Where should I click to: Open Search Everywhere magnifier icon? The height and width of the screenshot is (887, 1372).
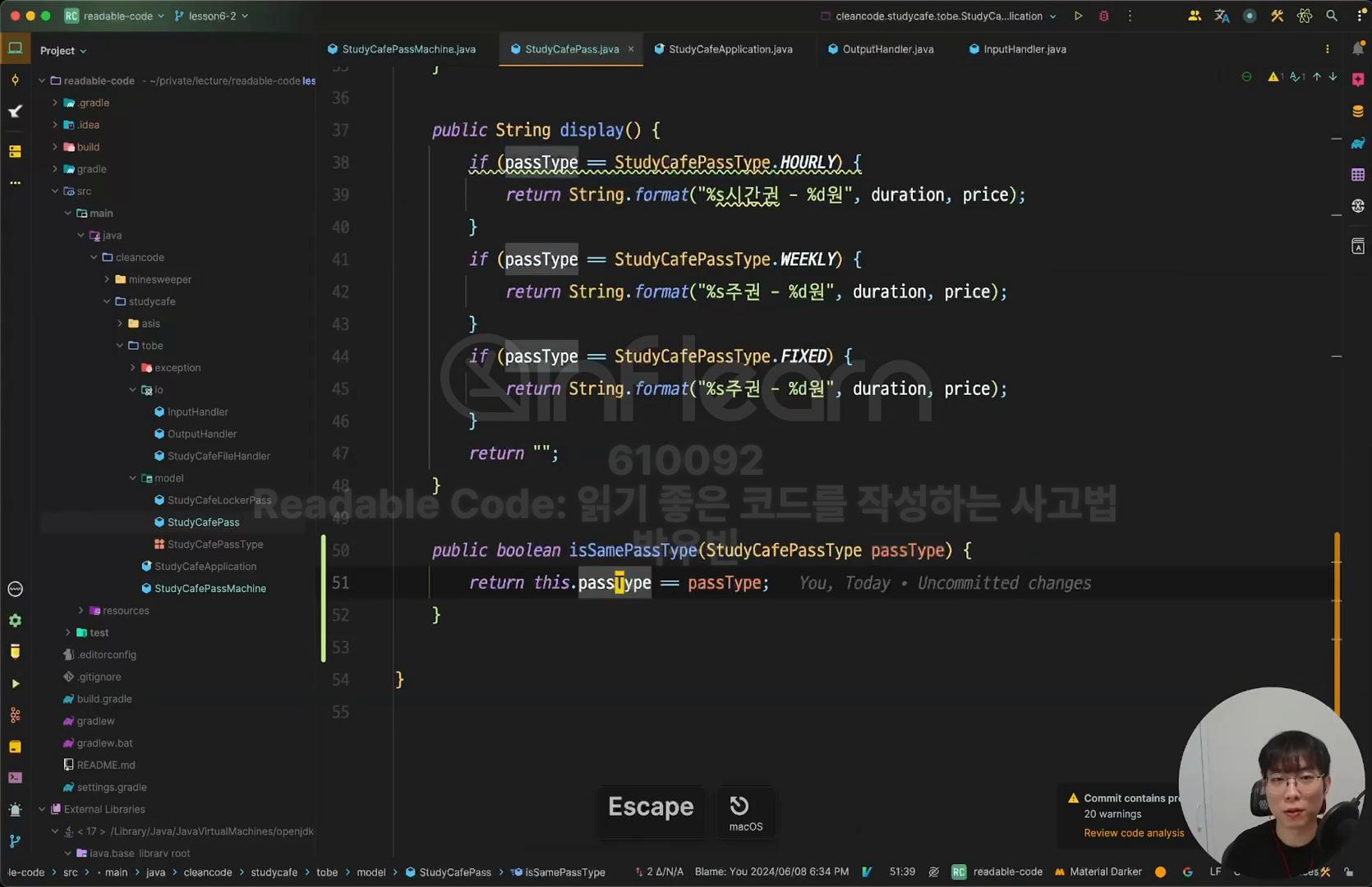pos(1332,16)
